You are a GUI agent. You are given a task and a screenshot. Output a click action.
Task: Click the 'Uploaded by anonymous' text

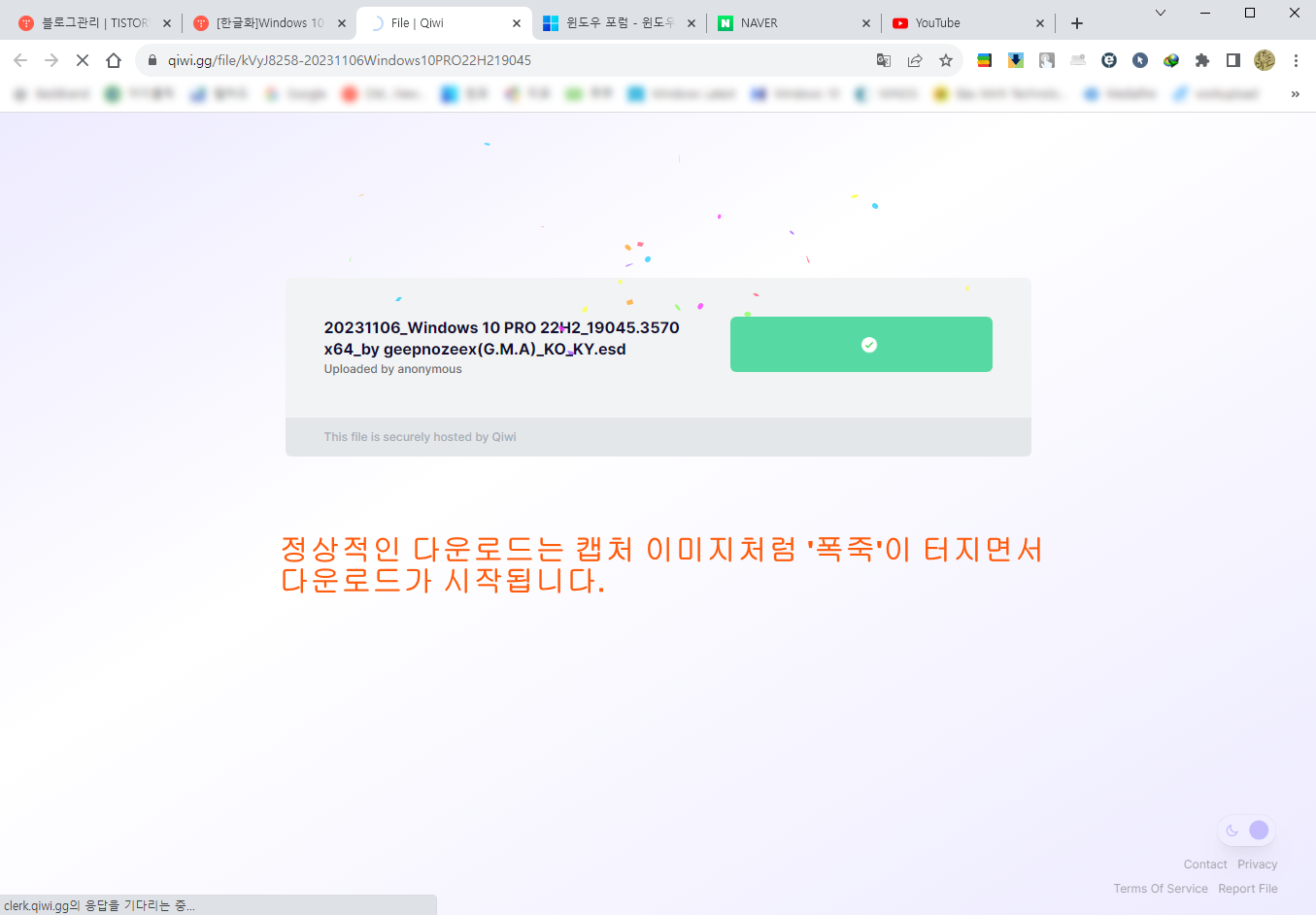393,369
